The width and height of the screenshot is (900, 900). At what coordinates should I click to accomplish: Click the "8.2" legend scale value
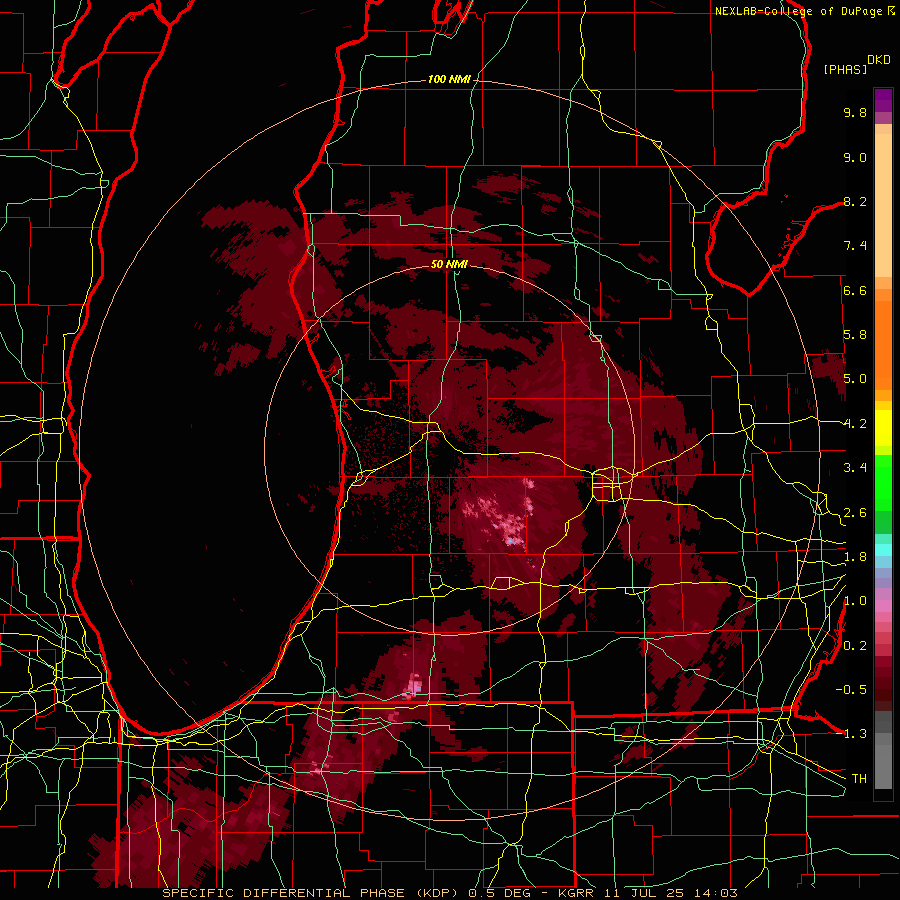(x=855, y=201)
